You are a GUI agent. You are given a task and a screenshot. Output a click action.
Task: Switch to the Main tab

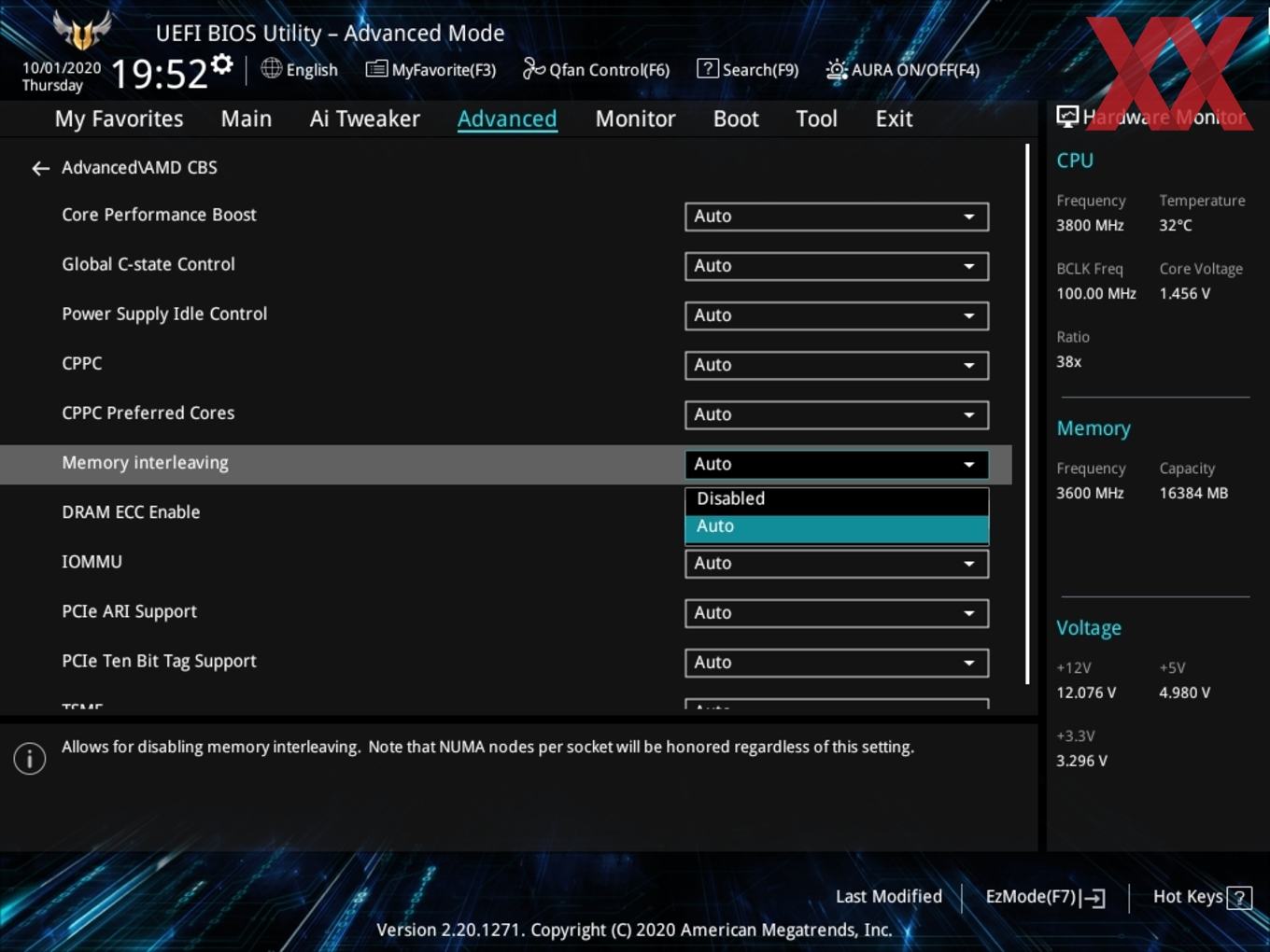point(247,119)
